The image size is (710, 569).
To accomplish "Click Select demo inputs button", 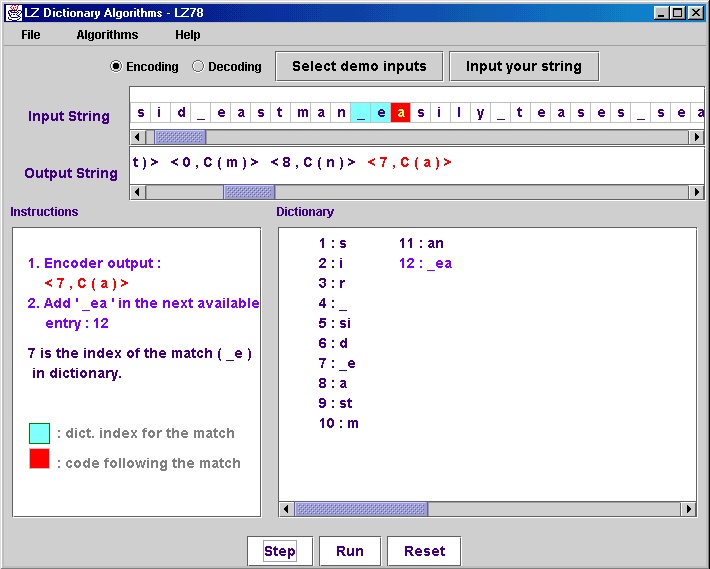I will tap(359, 67).
